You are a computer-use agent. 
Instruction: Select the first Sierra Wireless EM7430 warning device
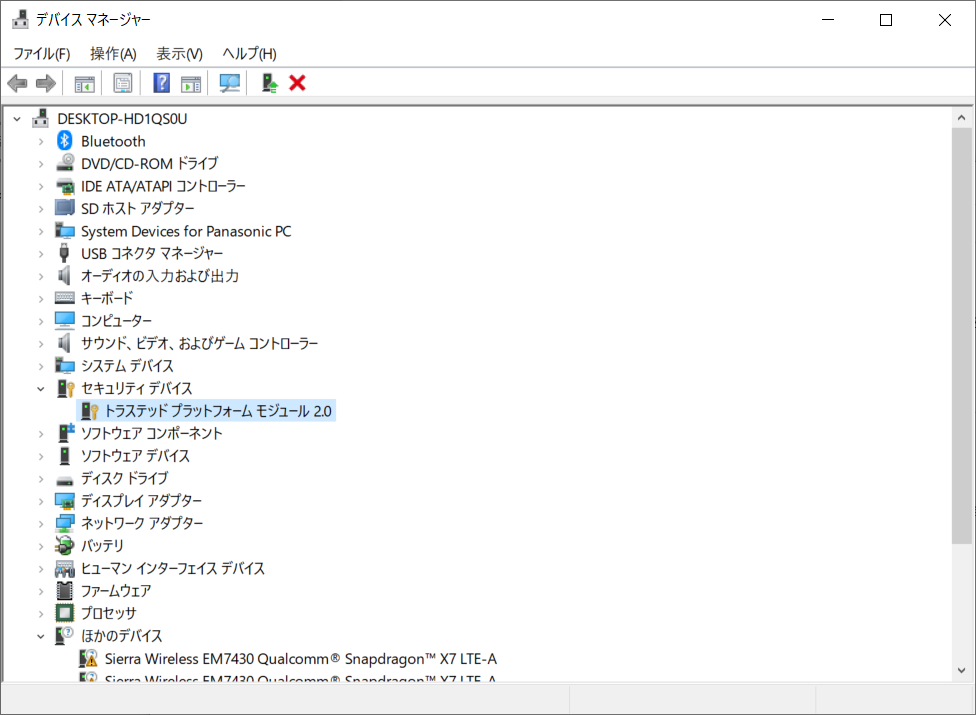pos(300,658)
